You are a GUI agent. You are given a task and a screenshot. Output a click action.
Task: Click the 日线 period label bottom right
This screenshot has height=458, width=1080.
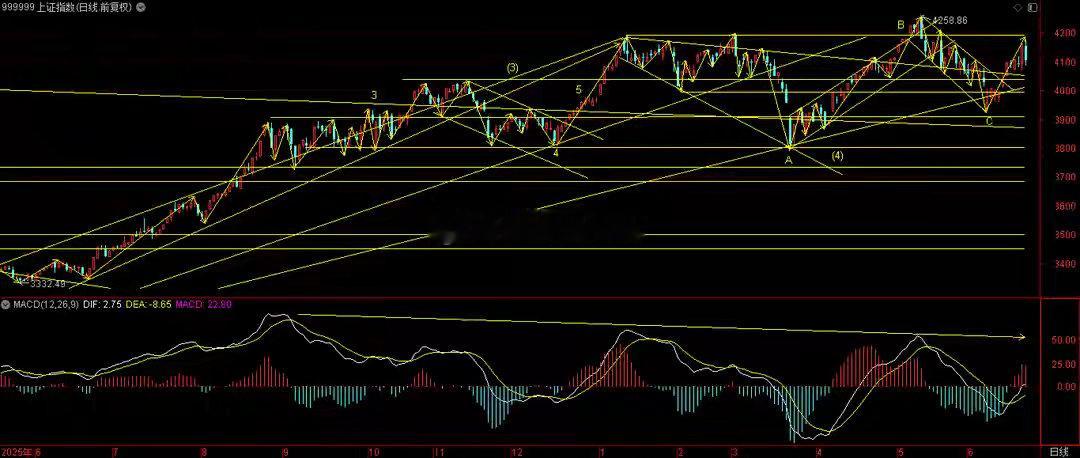1059,452
